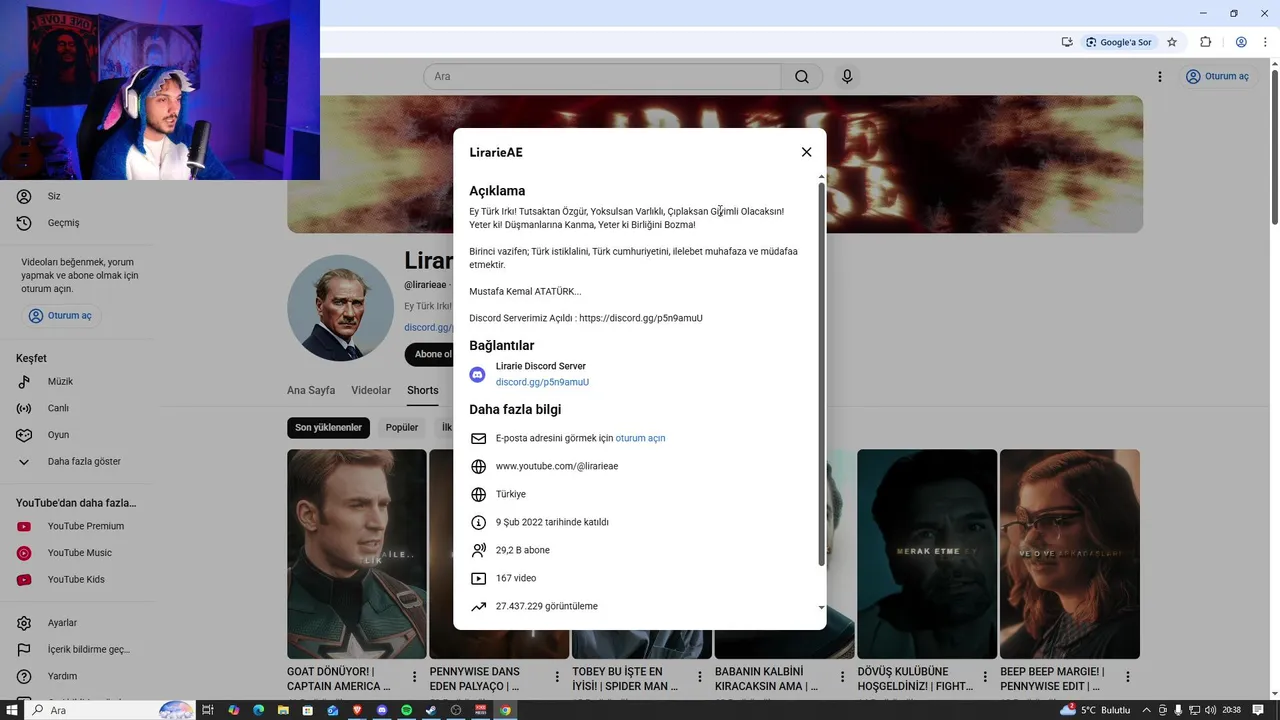This screenshot has height=720, width=1280.
Task: Click the dialog's vertical scrollbar thumb
Action: point(822,375)
